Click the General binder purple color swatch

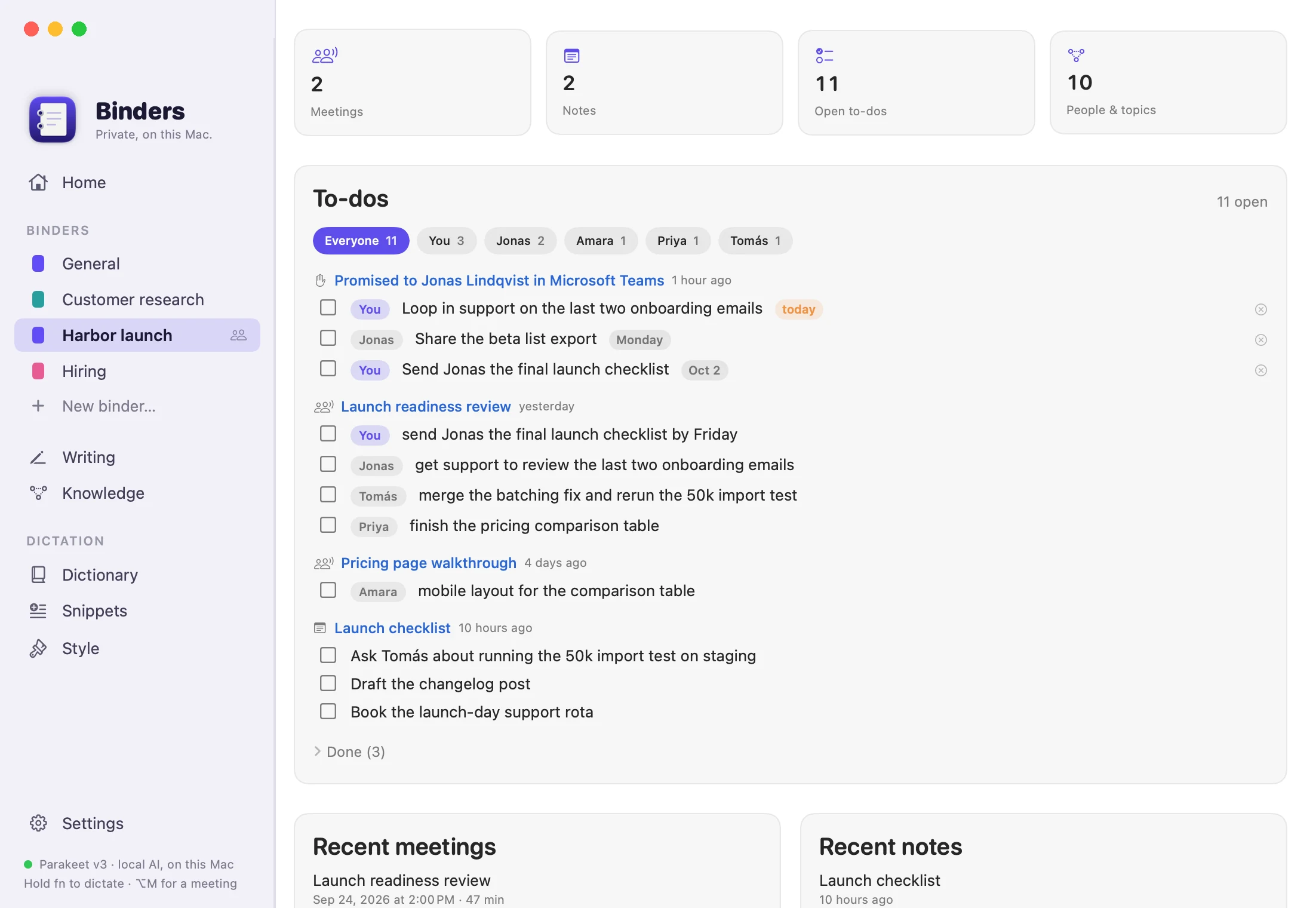click(38, 263)
